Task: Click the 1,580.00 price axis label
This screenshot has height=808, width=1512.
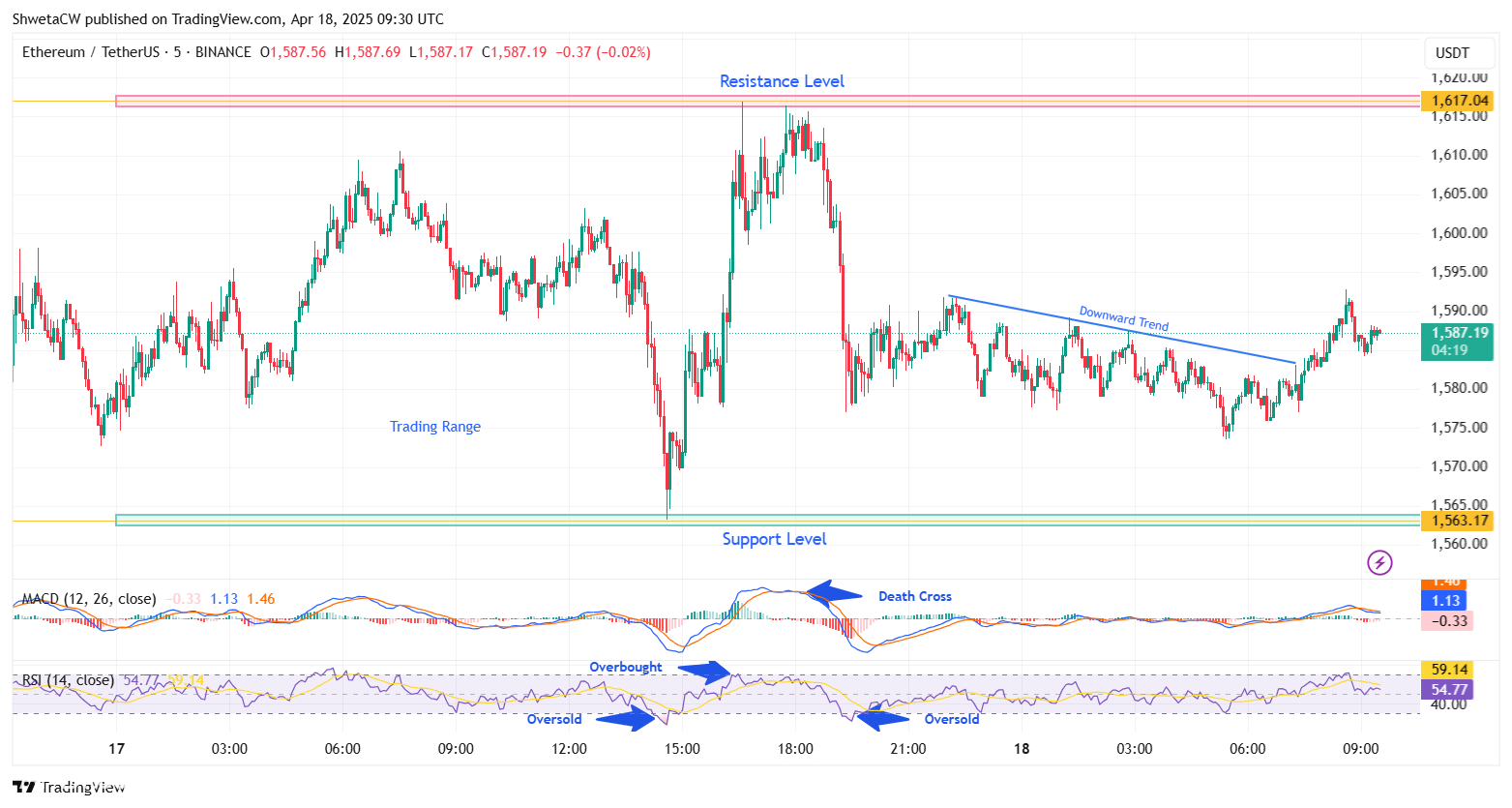Action: click(x=1459, y=388)
